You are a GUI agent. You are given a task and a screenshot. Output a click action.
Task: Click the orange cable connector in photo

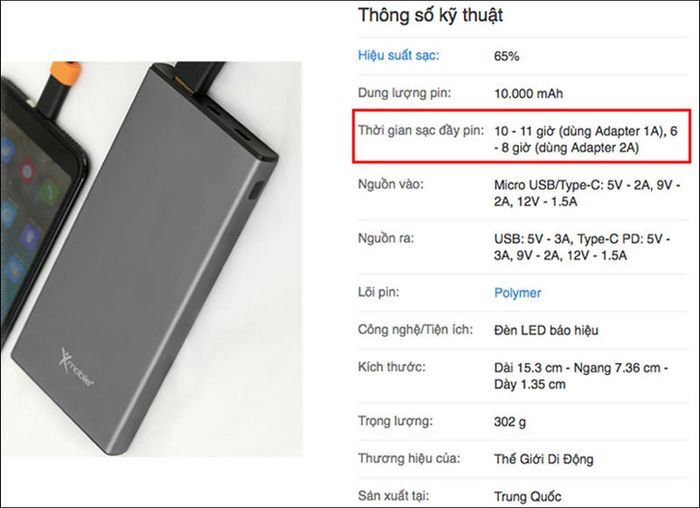[66, 71]
